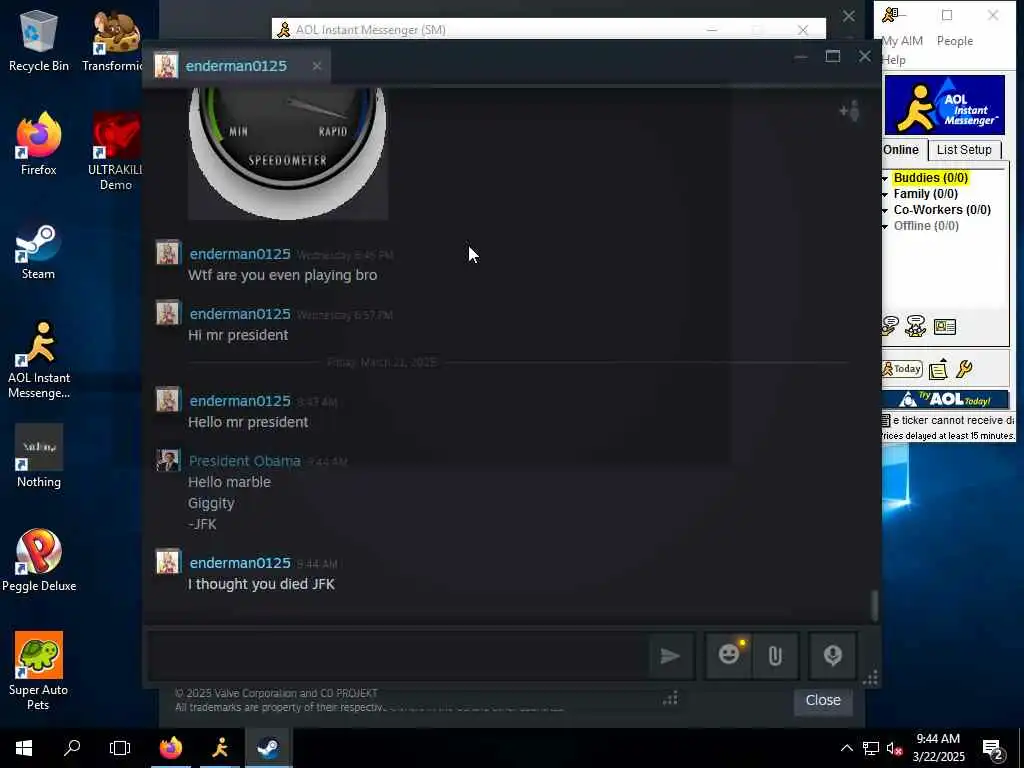The height and width of the screenshot is (768, 1024).
Task: Collapse the Buddies (0/0) group
Action: tap(885, 178)
